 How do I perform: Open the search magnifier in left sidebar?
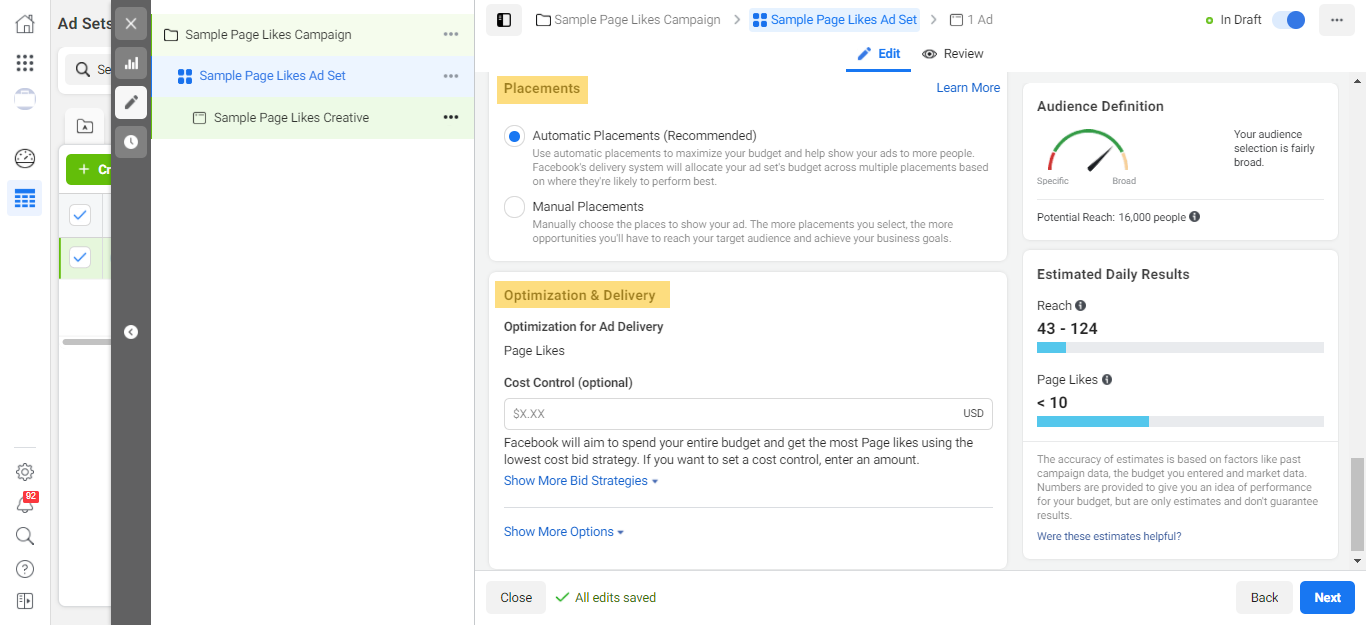(25, 536)
